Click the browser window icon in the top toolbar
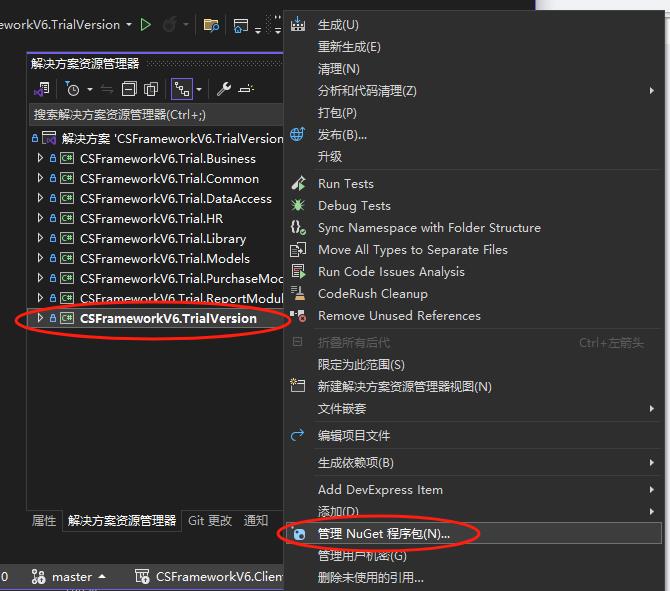The image size is (670, 591). pyautogui.click(x=241, y=26)
